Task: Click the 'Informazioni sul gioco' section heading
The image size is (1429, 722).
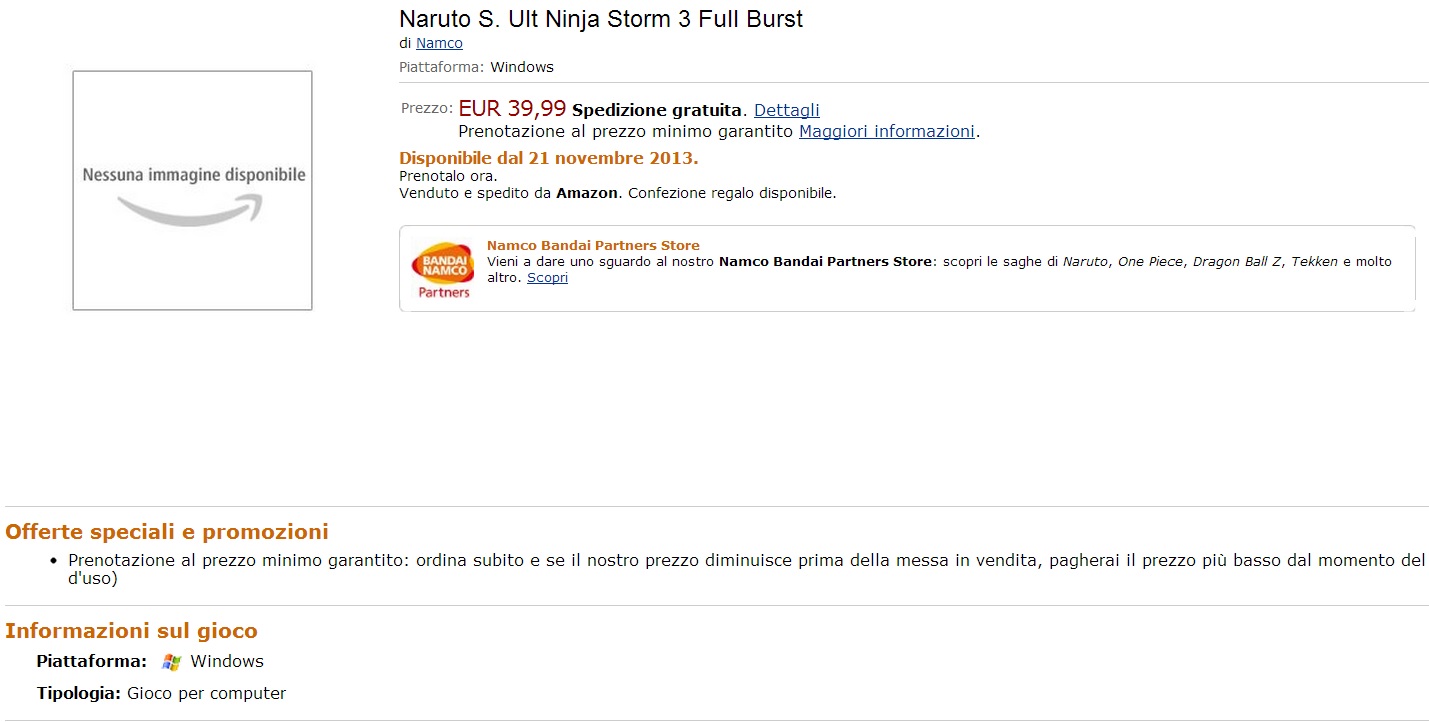Action: tap(131, 631)
